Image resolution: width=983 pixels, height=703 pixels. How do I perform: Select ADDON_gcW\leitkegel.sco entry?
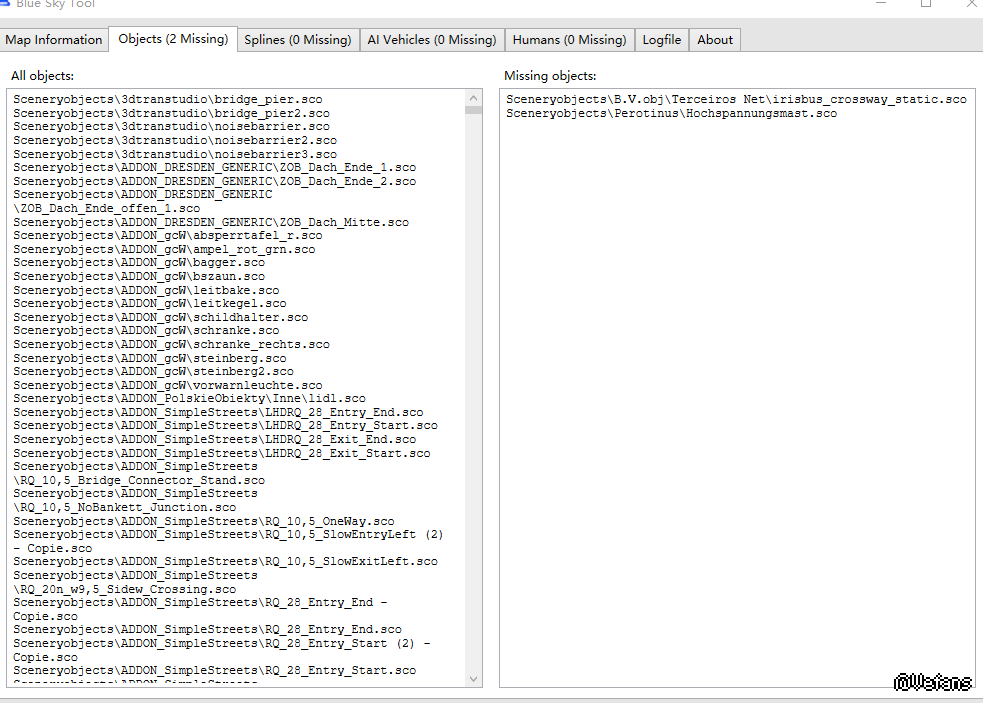click(x=150, y=304)
